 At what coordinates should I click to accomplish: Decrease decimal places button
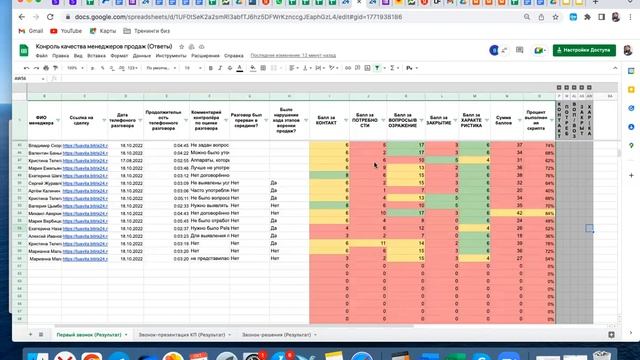(x=112, y=68)
